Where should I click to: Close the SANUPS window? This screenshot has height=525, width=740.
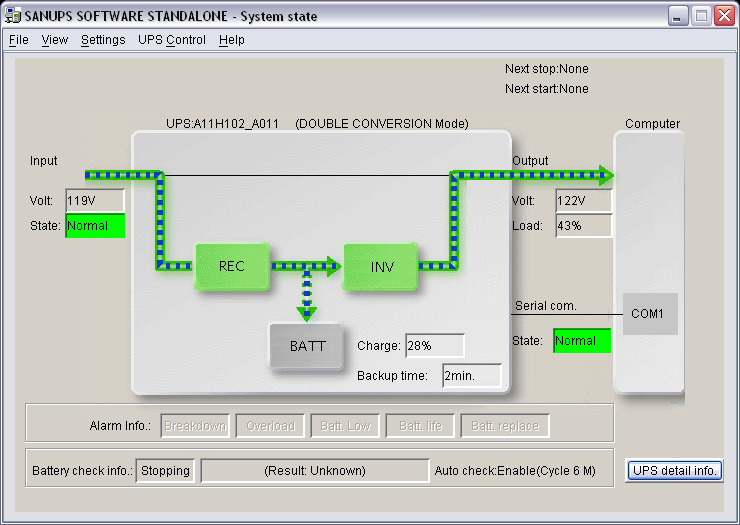[x=724, y=16]
